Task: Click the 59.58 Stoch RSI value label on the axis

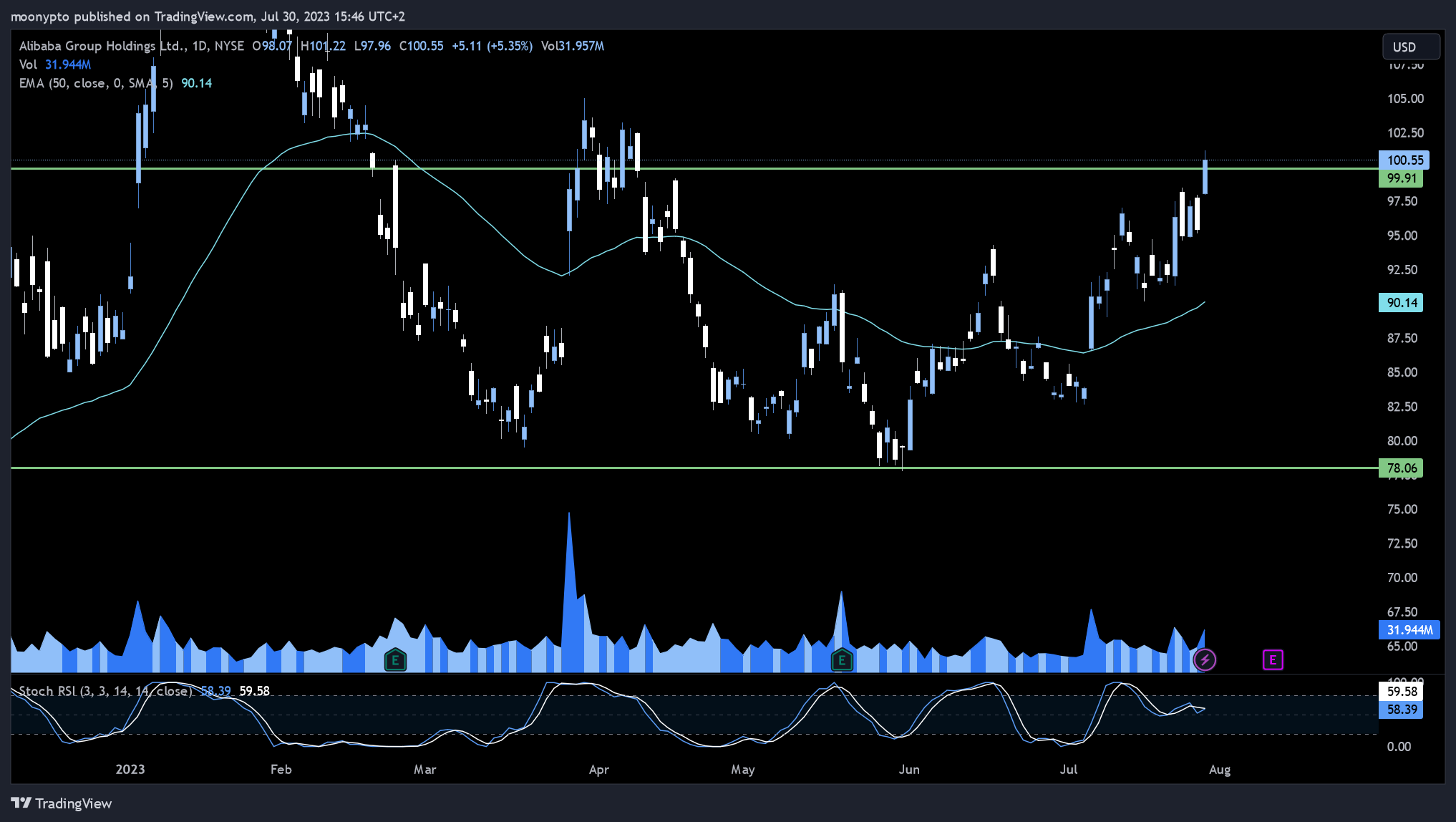Action: (x=1401, y=692)
